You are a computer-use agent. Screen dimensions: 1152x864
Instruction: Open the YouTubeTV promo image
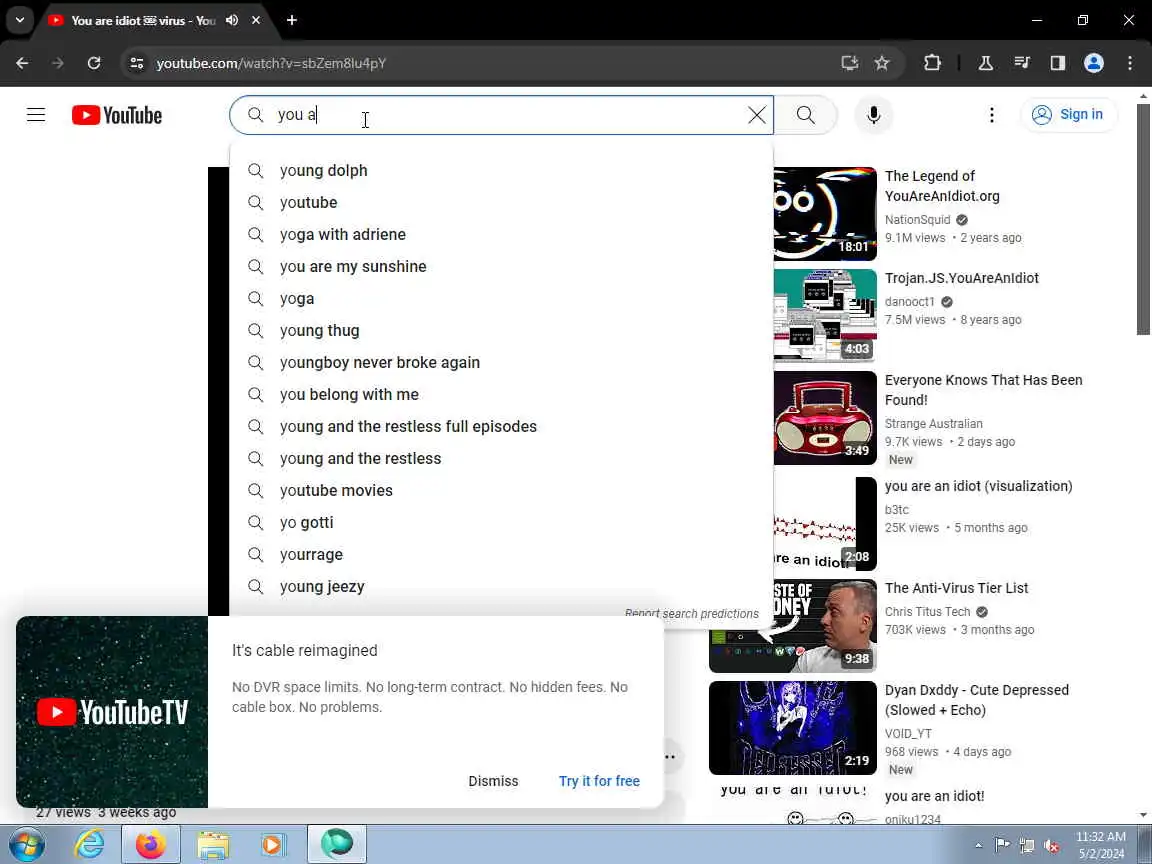pyautogui.click(x=112, y=712)
